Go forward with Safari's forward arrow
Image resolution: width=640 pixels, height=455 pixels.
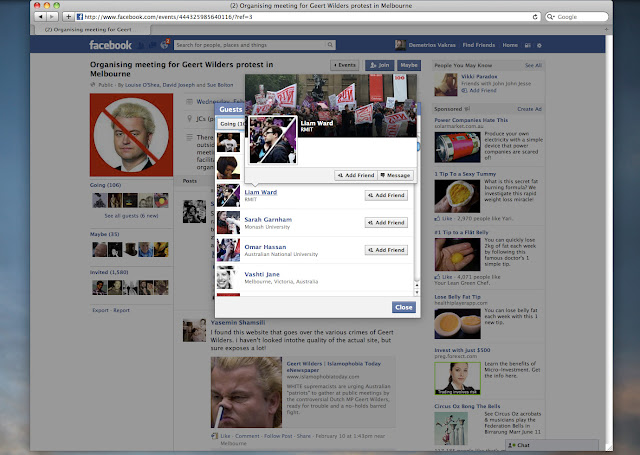52,17
